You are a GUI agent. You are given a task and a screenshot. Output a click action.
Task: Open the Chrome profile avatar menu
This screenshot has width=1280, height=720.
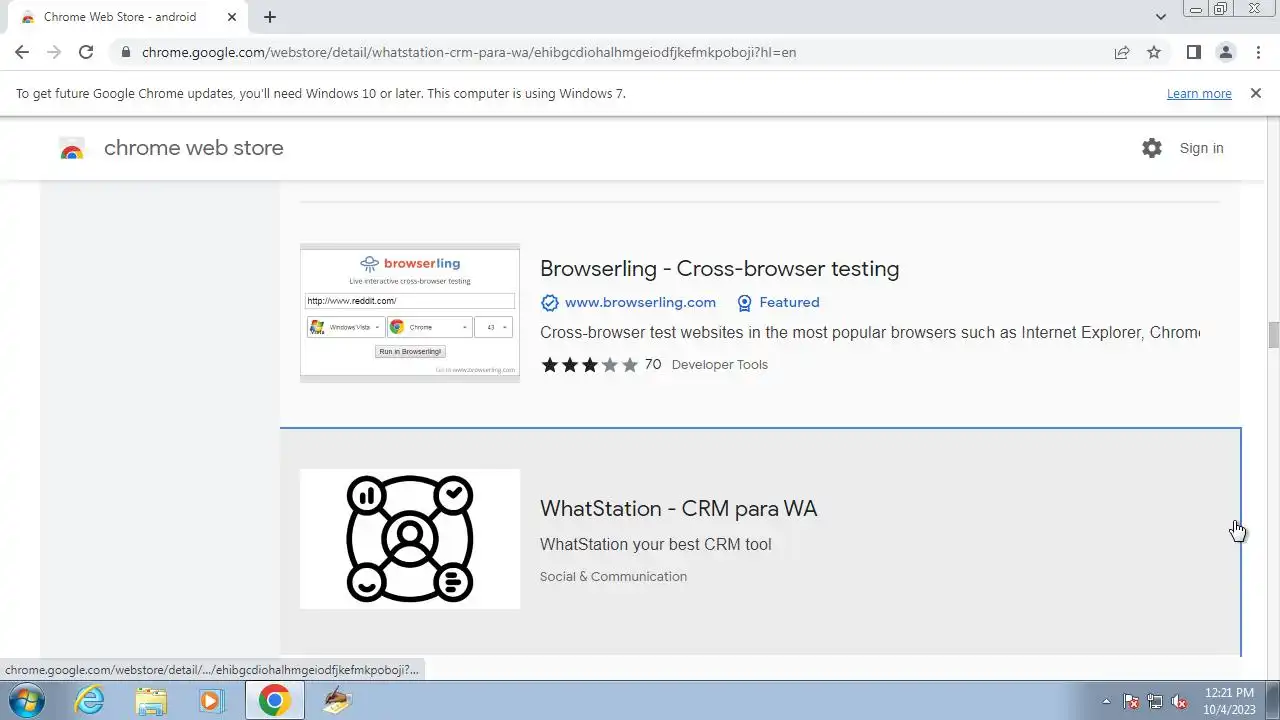[1225, 52]
